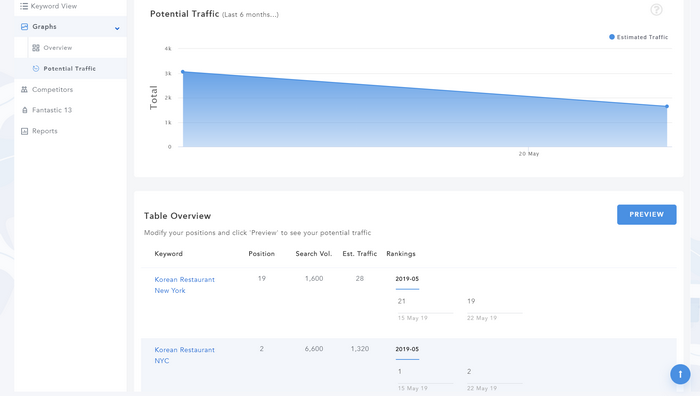
Task: Click search volume 6,600 cell
Action: click(x=314, y=349)
